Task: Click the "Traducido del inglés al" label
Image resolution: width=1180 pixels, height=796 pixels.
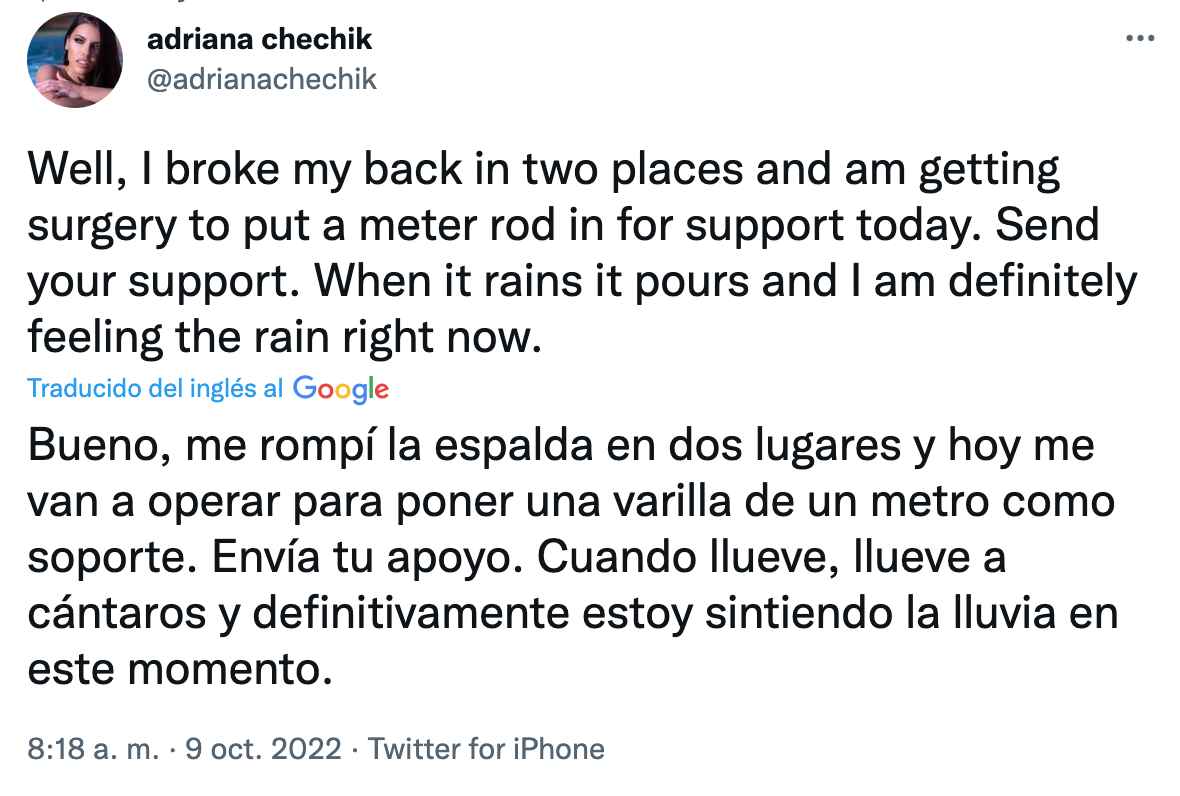Action: [155, 389]
